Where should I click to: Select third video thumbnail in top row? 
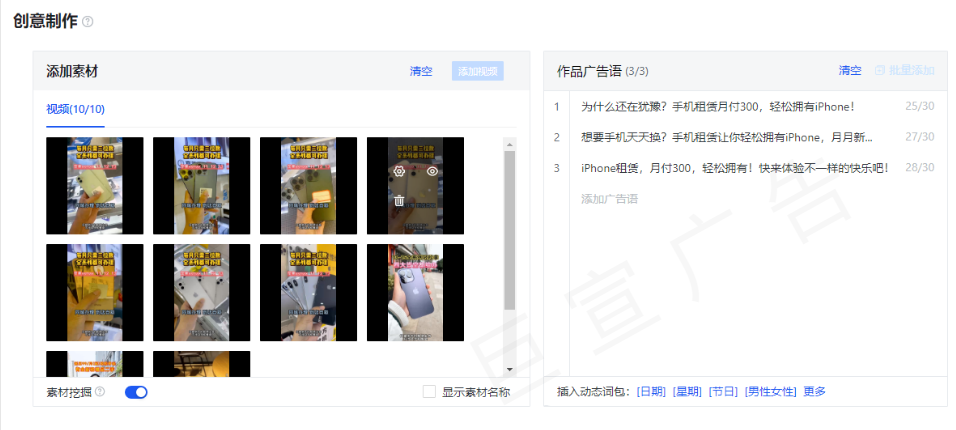pyautogui.click(x=309, y=185)
